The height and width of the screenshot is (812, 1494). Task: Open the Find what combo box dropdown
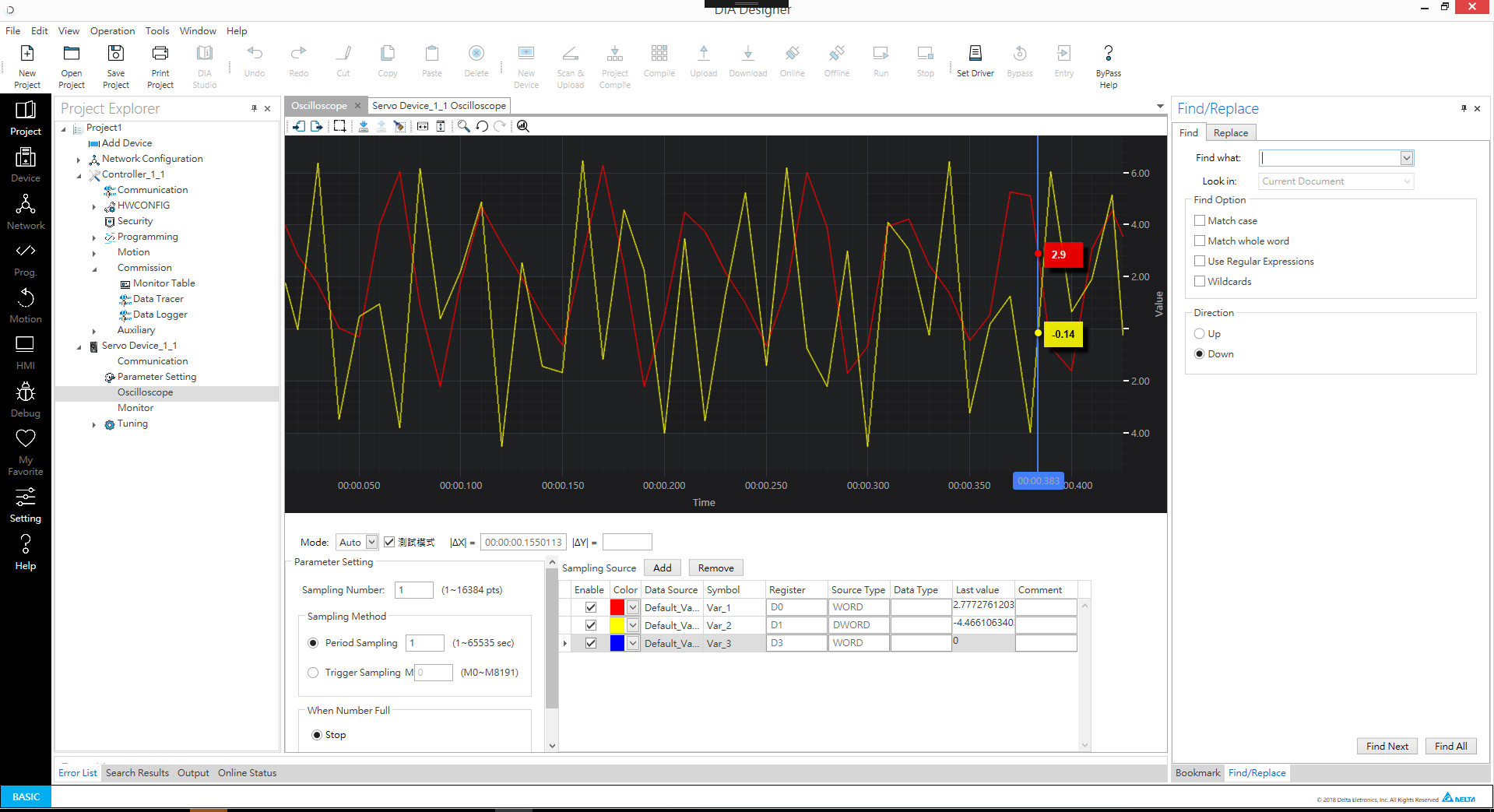point(1406,158)
